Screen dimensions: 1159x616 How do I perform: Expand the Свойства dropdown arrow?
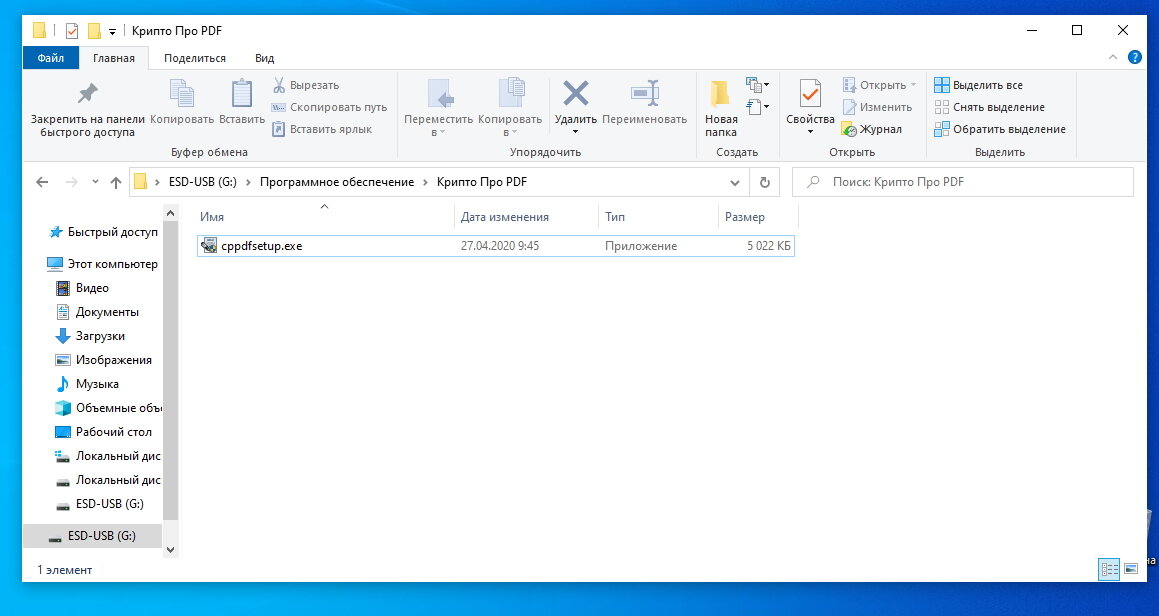click(x=810, y=132)
